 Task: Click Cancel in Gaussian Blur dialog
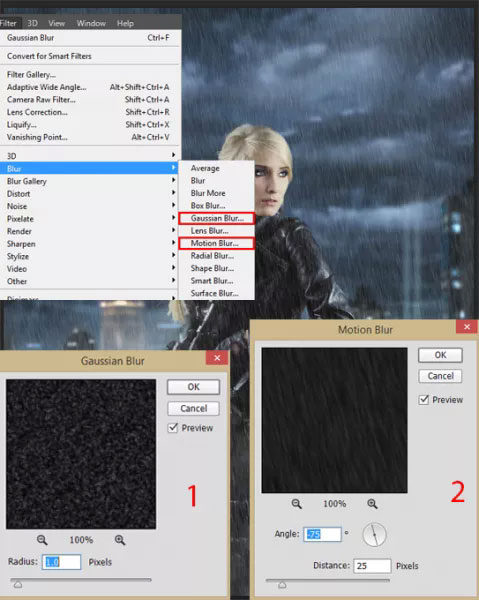(x=193, y=409)
